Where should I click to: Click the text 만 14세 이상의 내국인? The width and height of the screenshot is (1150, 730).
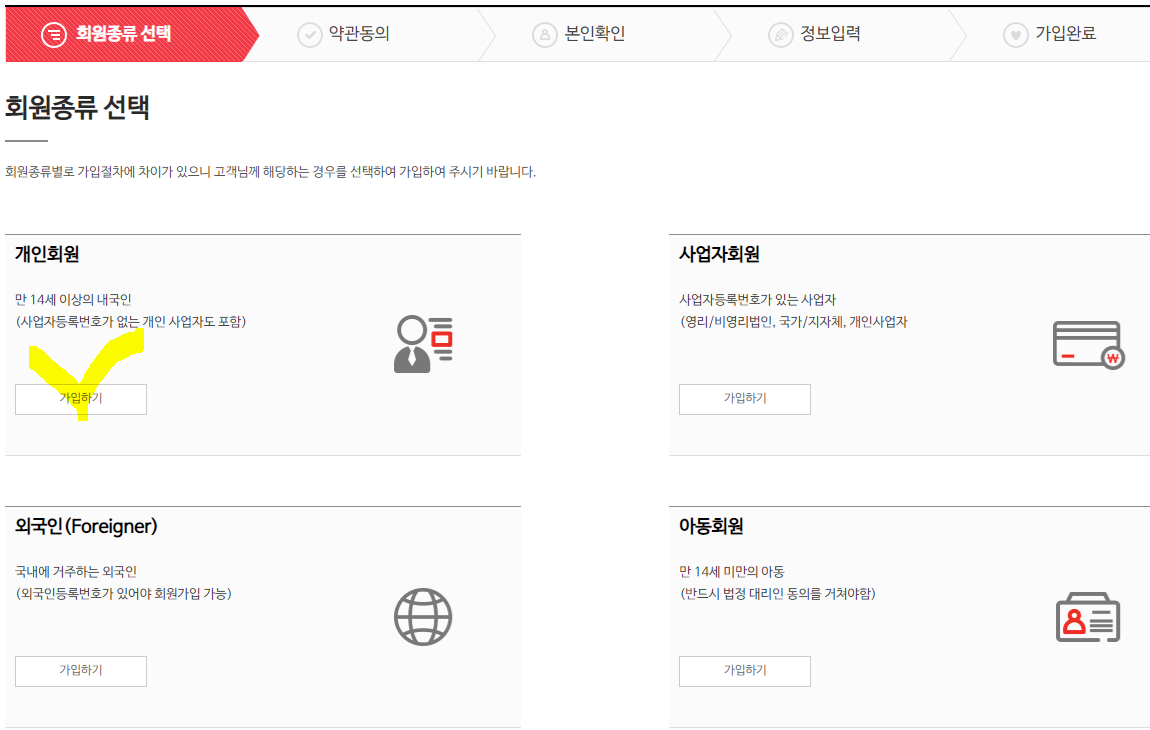click(73, 299)
